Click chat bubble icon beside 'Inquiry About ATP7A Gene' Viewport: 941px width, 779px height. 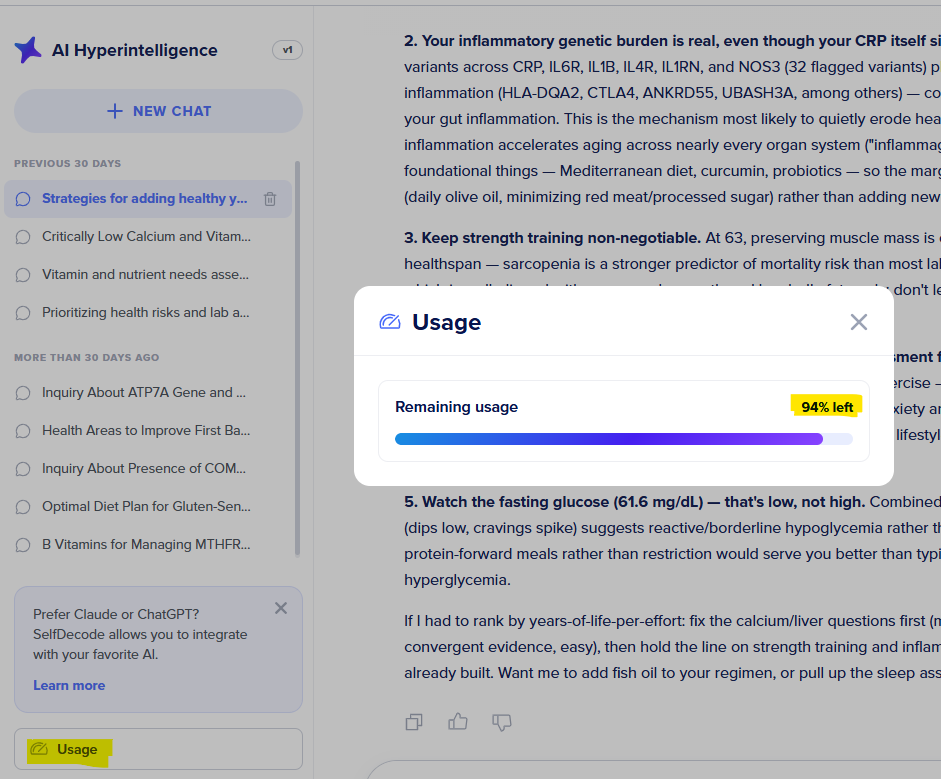(x=23, y=393)
